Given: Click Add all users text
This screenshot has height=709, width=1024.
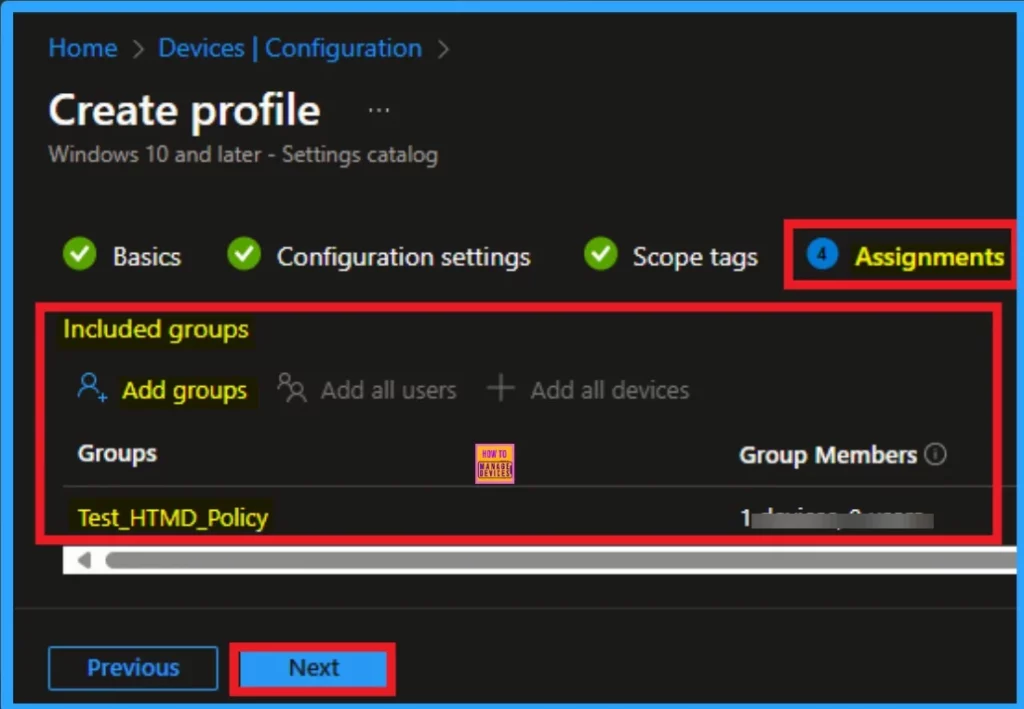Looking at the screenshot, I should point(389,390).
